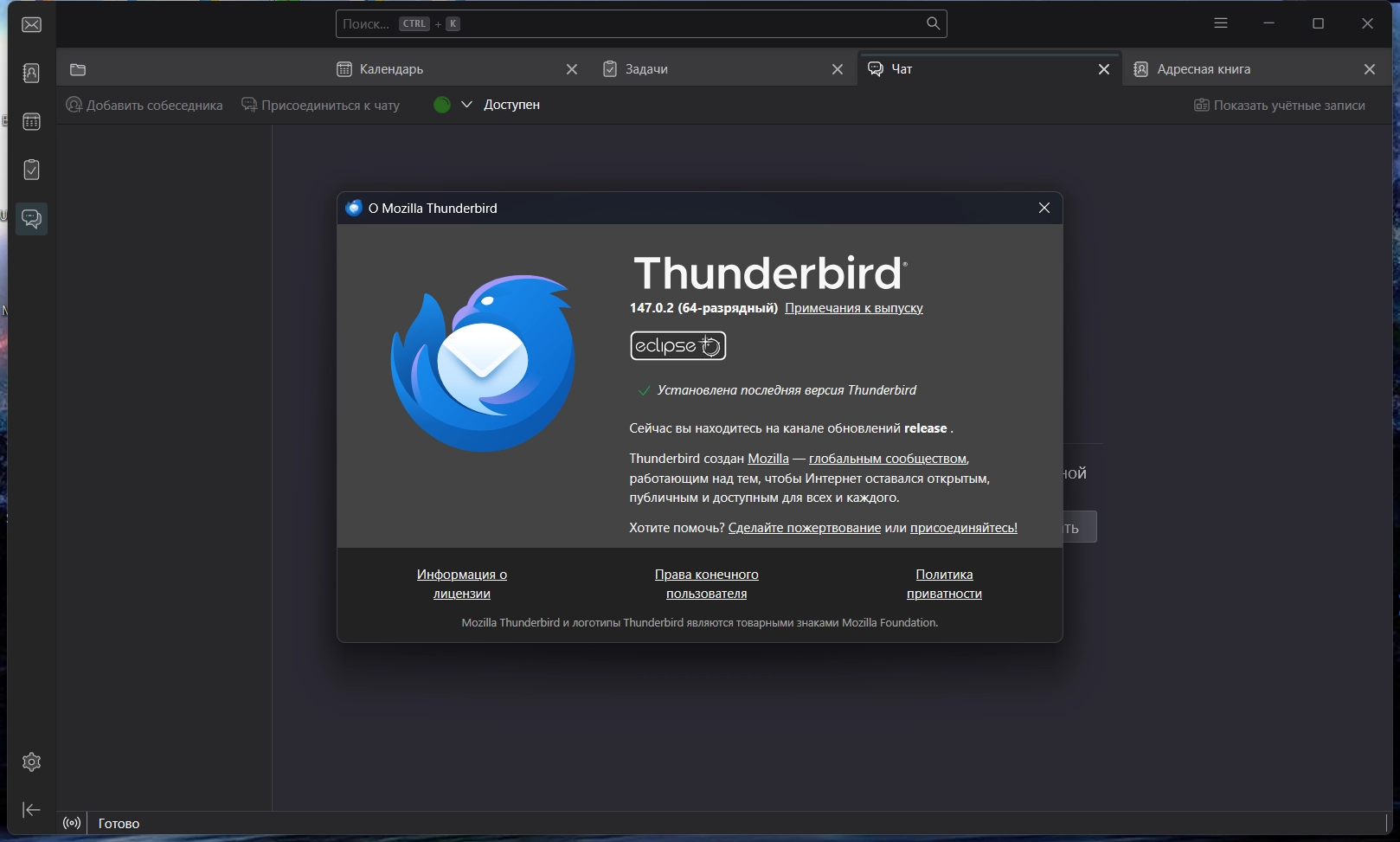Open the Calendar sidebar icon
1400x842 pixels.
coord(31,121)
